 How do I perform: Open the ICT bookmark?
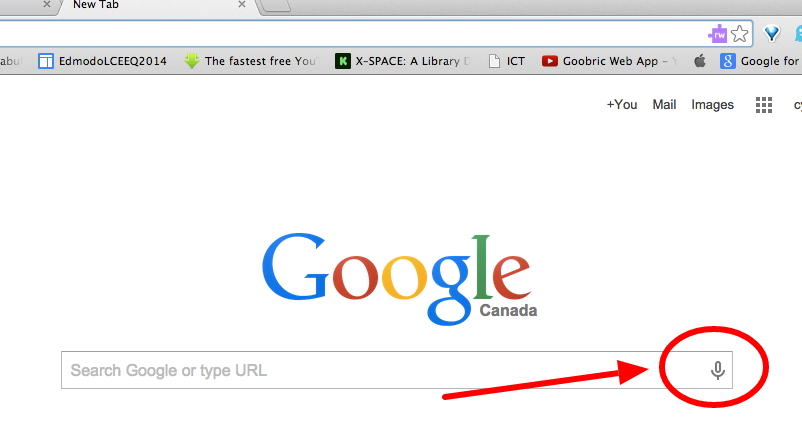[507, 61]
